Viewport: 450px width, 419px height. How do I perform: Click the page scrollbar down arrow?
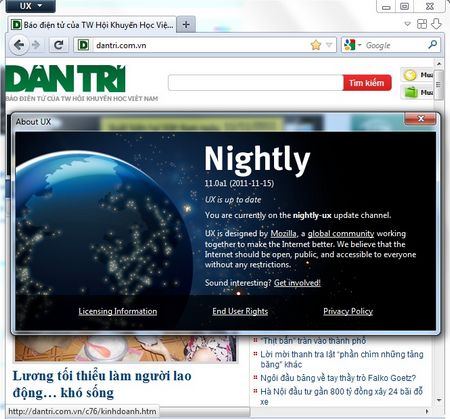[x=439, y=400]
